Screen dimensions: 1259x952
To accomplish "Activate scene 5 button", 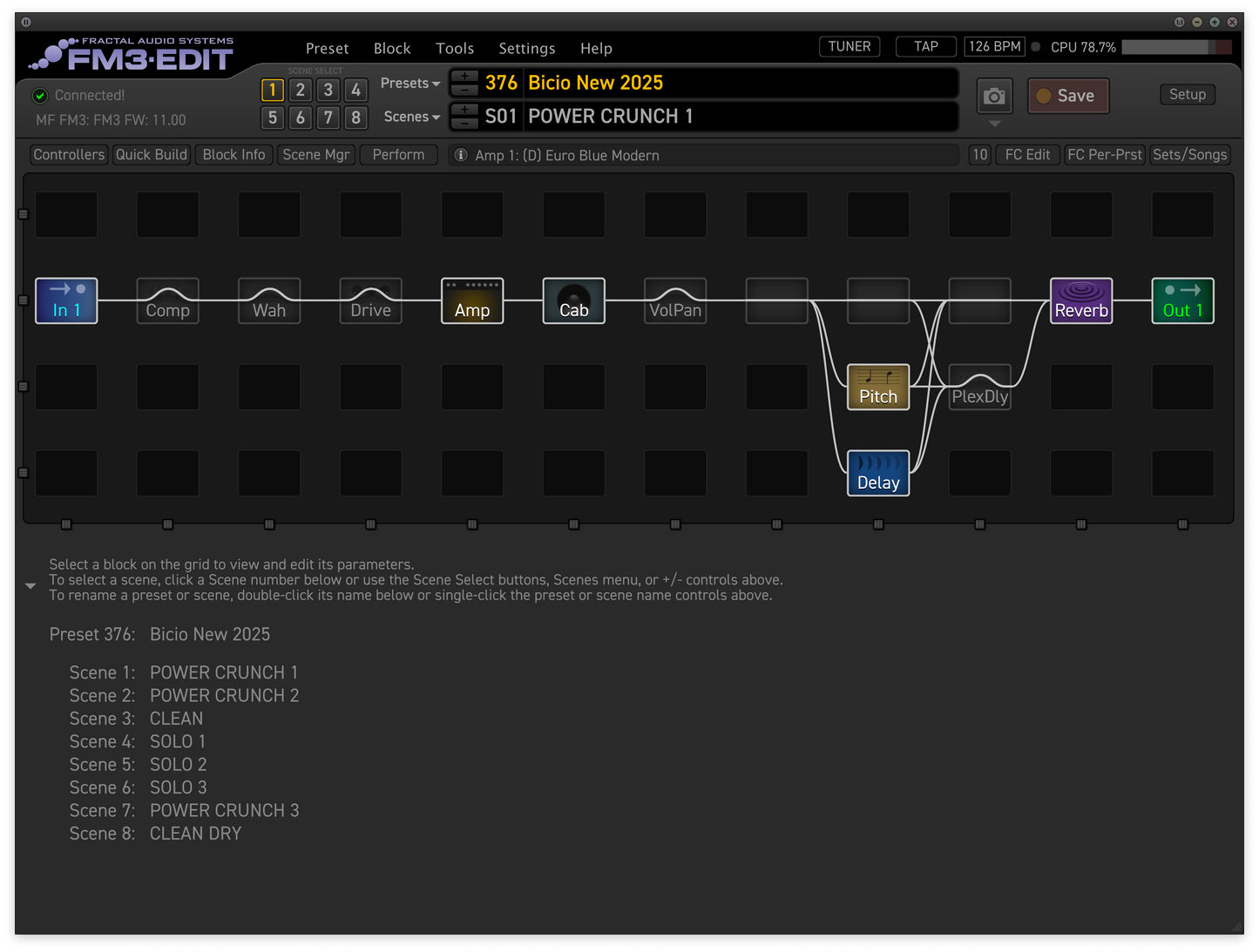I will point(273,118).
